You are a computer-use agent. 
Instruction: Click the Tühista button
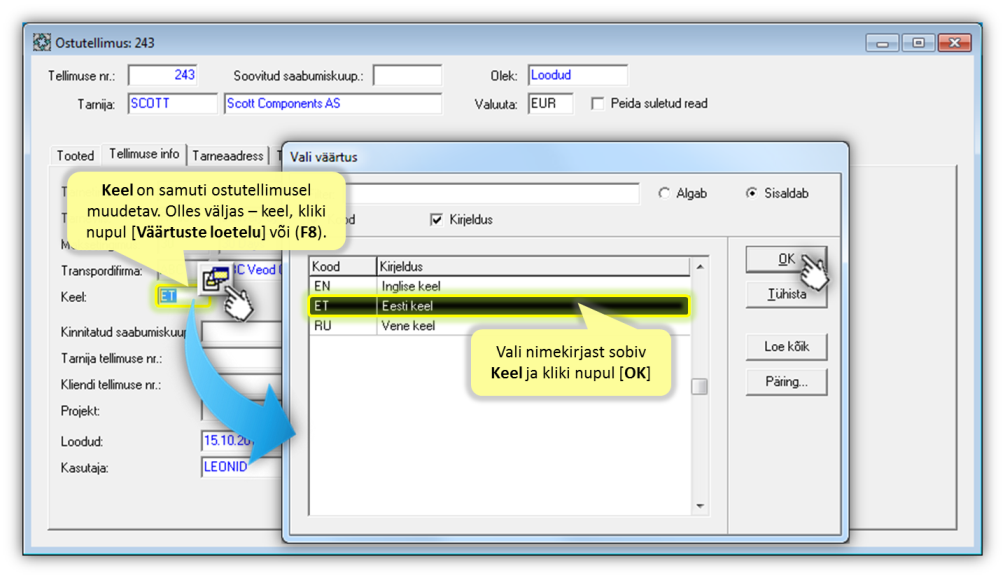click(x=786, y=295)
